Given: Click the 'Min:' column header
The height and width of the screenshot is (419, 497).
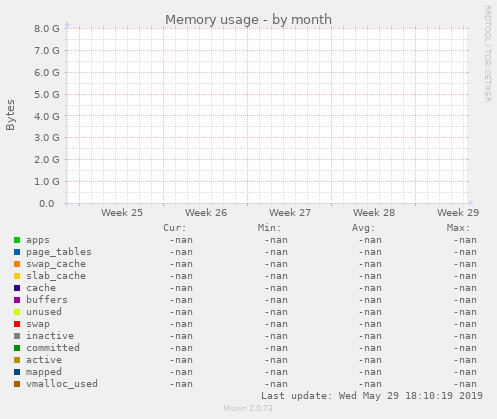Looking at the screenshot, I should click(x=269, y=228).
